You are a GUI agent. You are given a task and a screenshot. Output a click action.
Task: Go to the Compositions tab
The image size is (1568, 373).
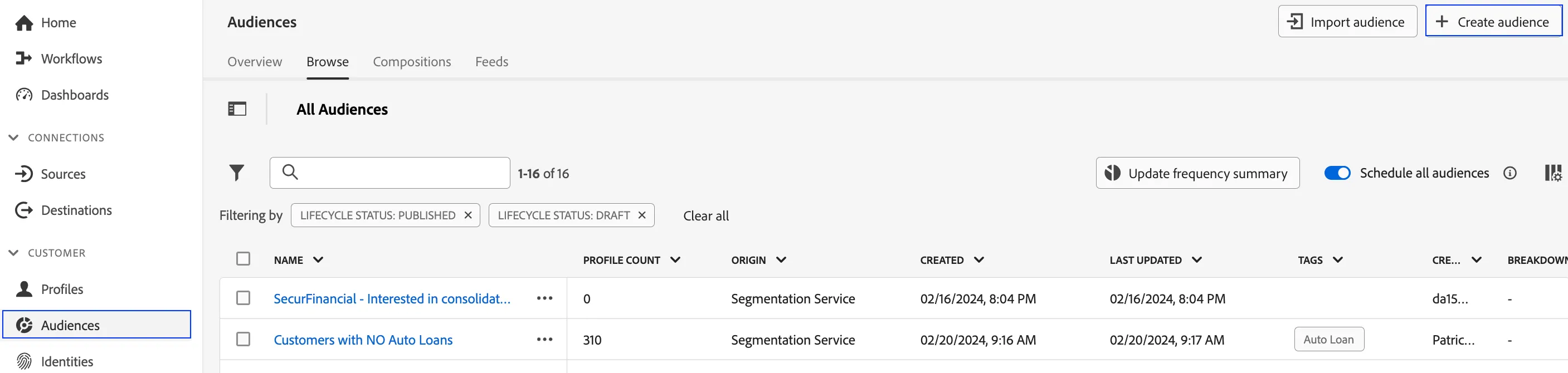point(412,62)
